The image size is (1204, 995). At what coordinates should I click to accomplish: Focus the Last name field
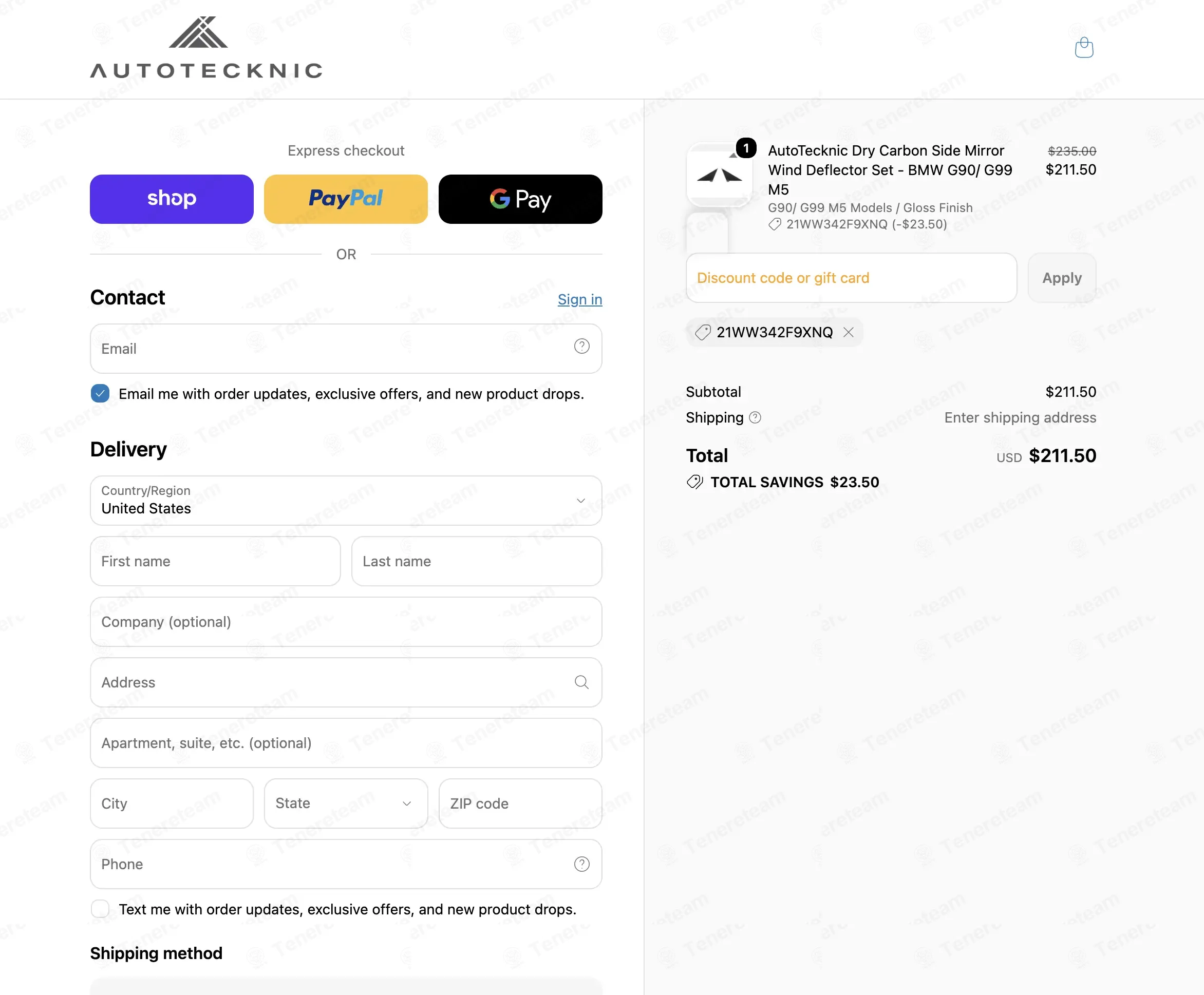(x=477, y=561)
